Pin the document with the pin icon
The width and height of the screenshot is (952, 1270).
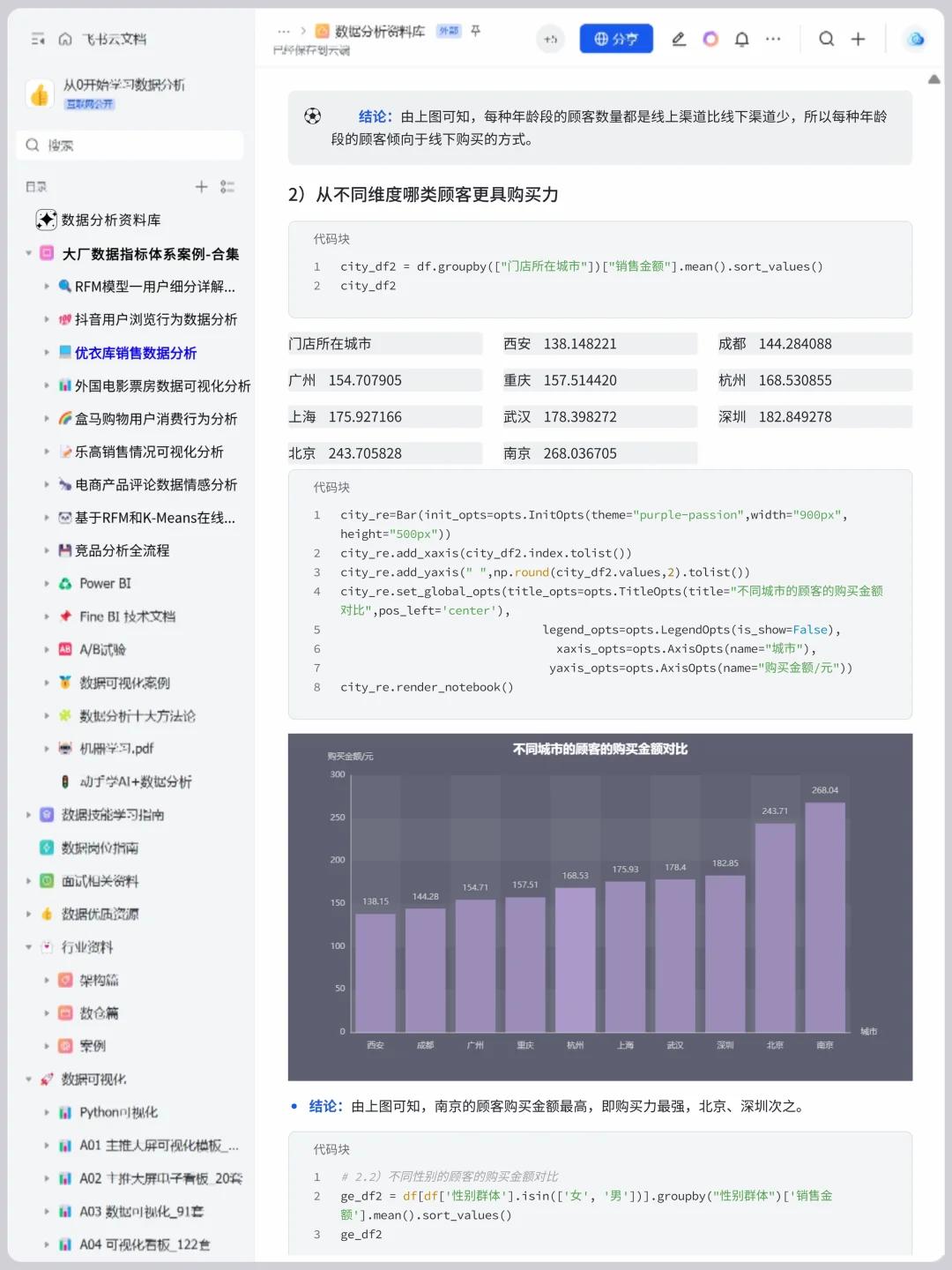(474, 31)
